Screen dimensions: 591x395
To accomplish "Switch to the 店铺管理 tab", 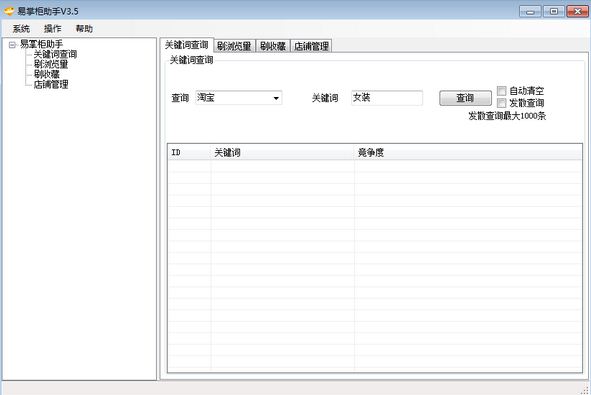I will (311, 46).
